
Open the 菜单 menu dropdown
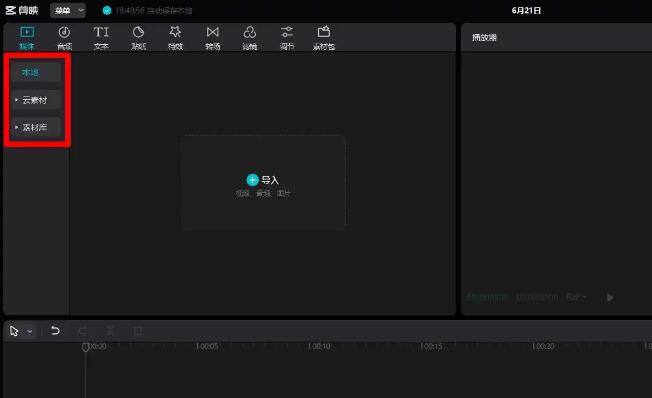point(68,10)
